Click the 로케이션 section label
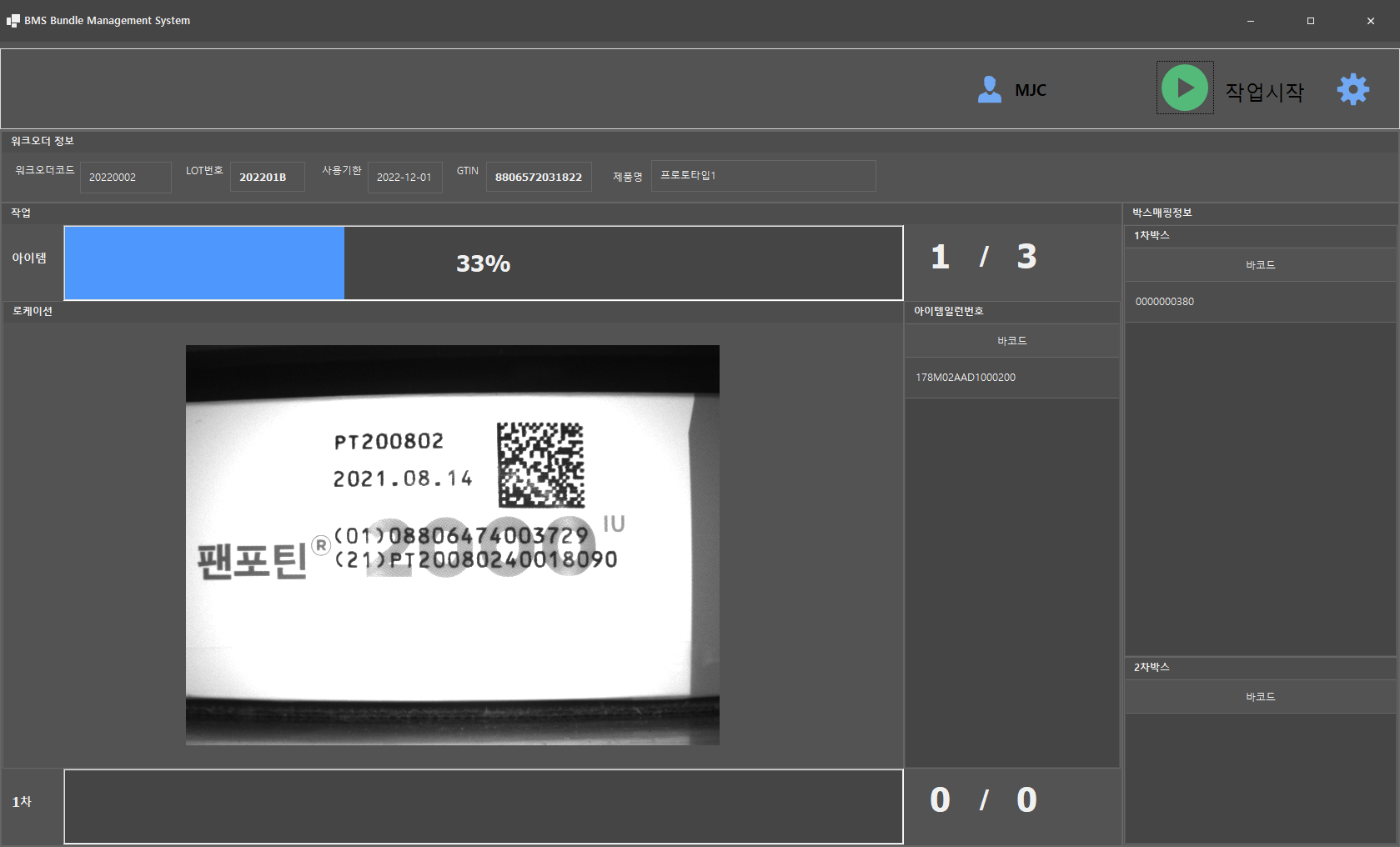Viewport: 1400px width, 847px height. pyautogui.click(x=33, y=311)
